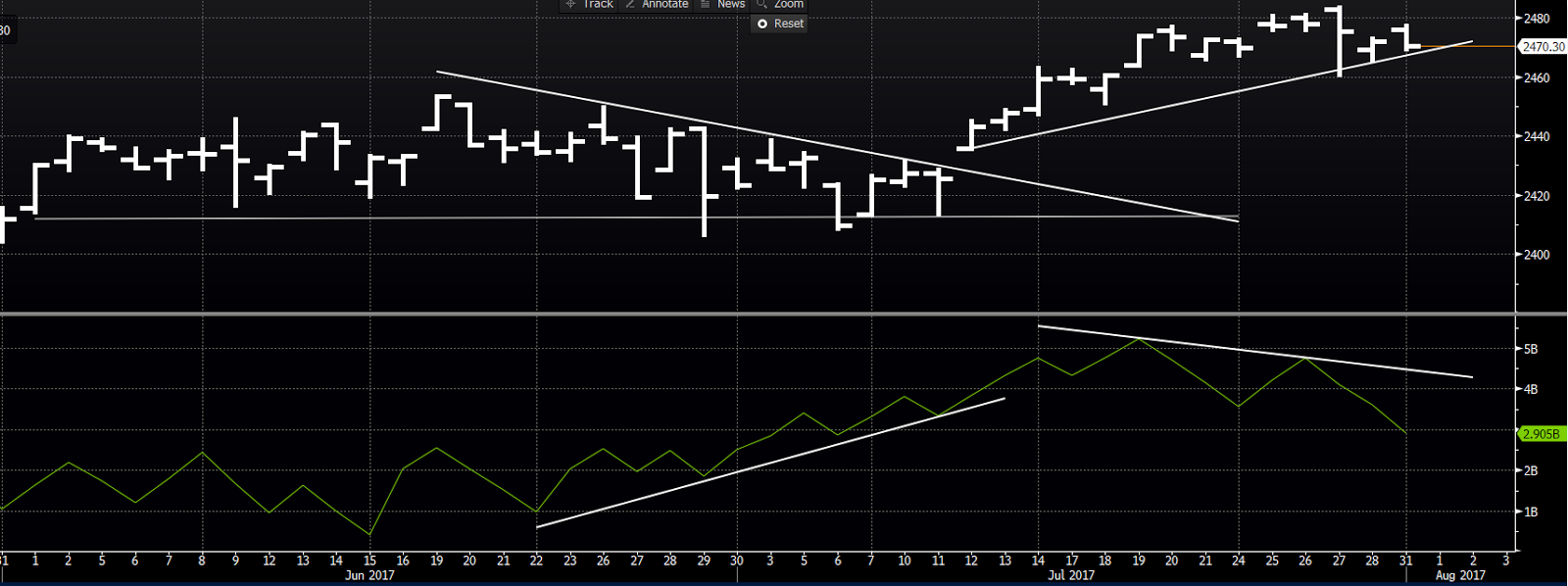
Task: Click the July 24 date label
Action: [x=1239, y=561]
